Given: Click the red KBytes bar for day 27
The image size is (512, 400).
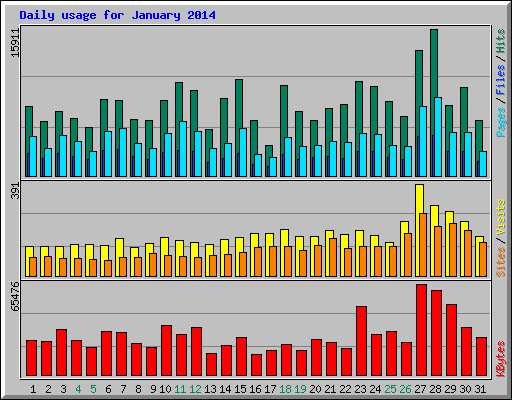Looking at the screenshot, I should 421,330.
